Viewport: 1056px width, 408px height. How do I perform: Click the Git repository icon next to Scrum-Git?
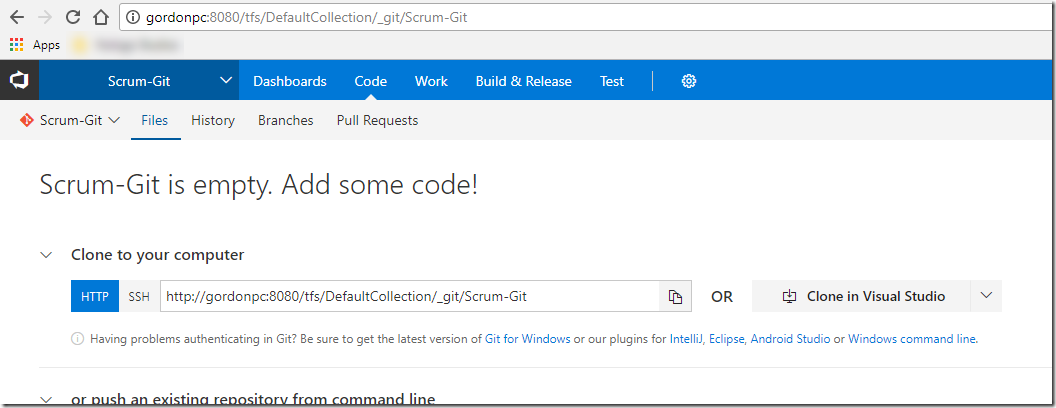27,121
